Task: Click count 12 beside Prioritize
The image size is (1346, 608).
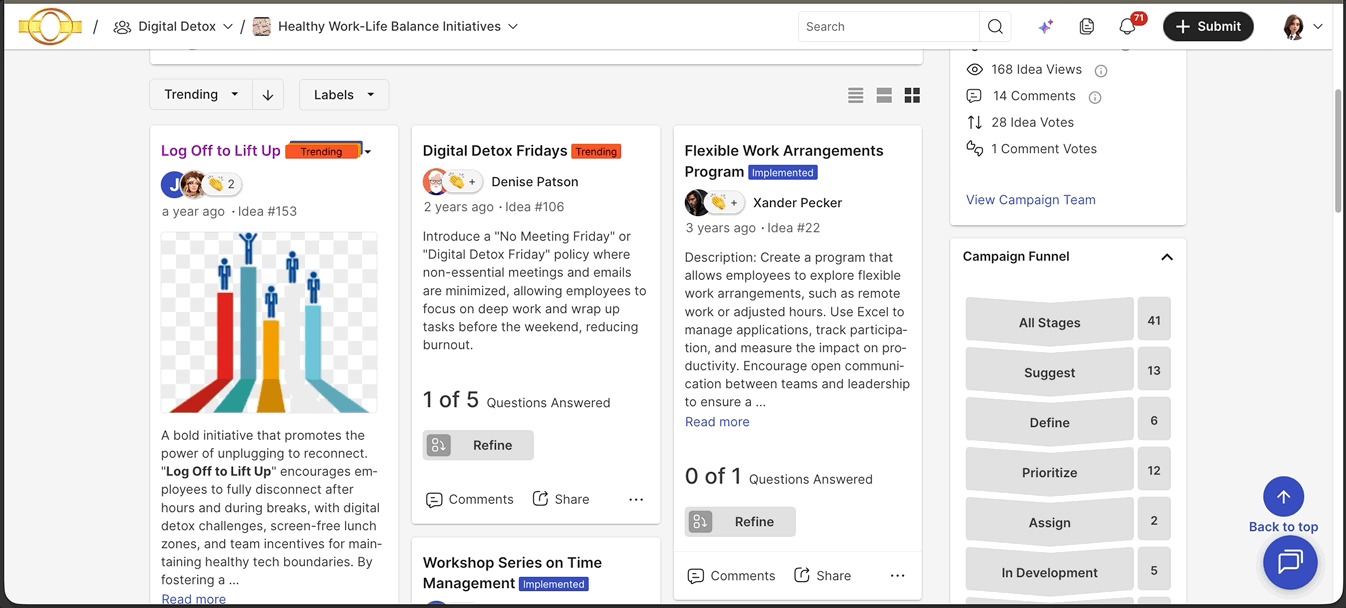Action: tap(1154, 471)
